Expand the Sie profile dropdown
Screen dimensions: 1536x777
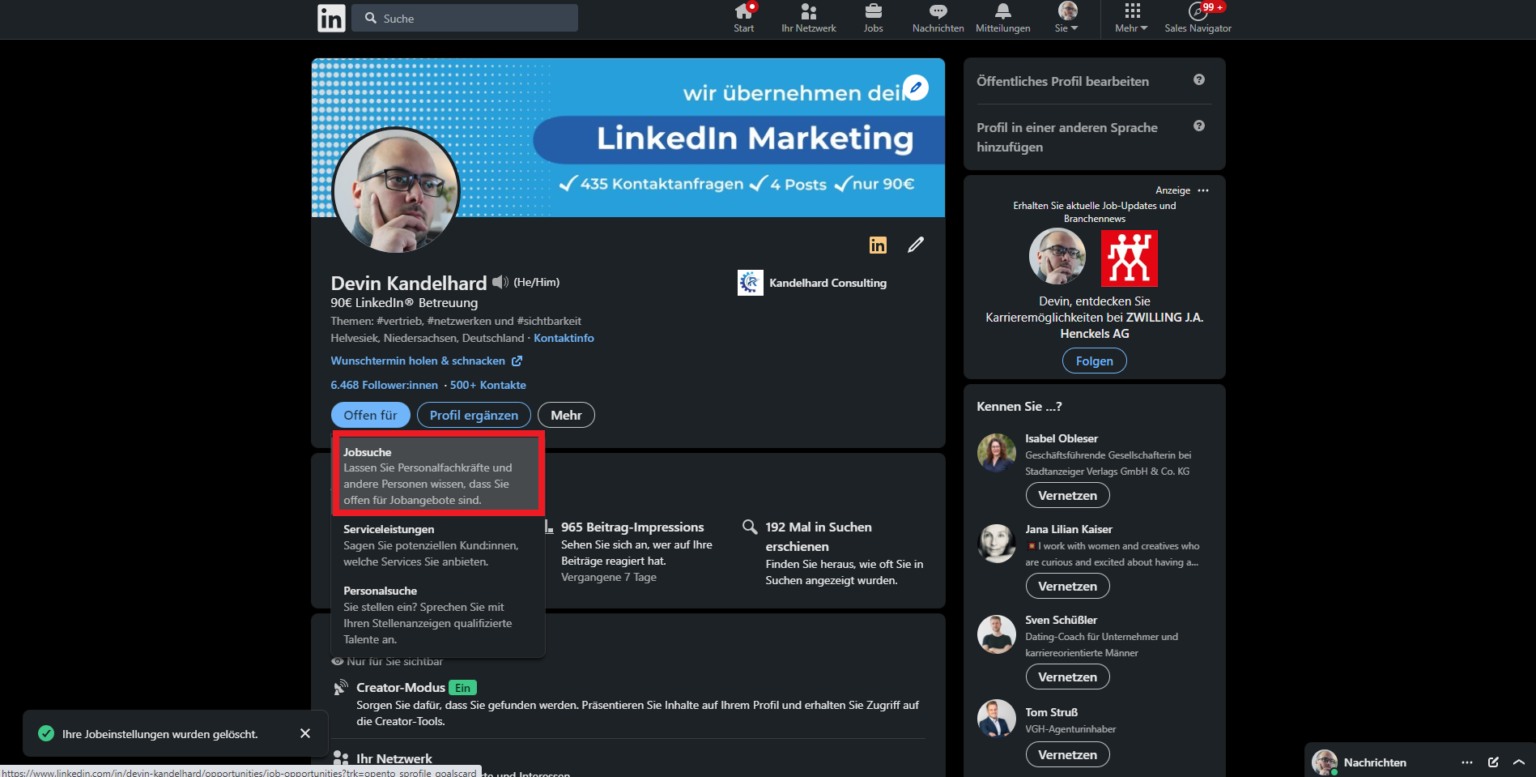tap(1066, 18)
